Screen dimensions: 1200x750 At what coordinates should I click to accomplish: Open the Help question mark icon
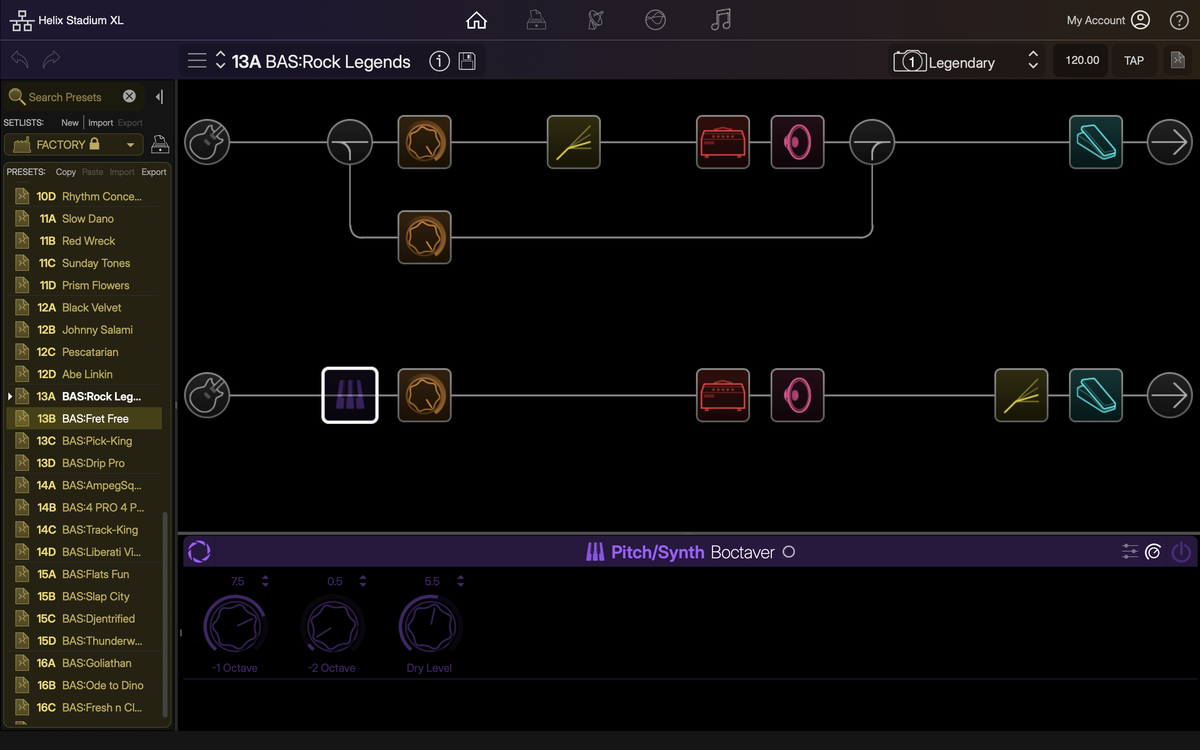click(x=1179, y=20)
